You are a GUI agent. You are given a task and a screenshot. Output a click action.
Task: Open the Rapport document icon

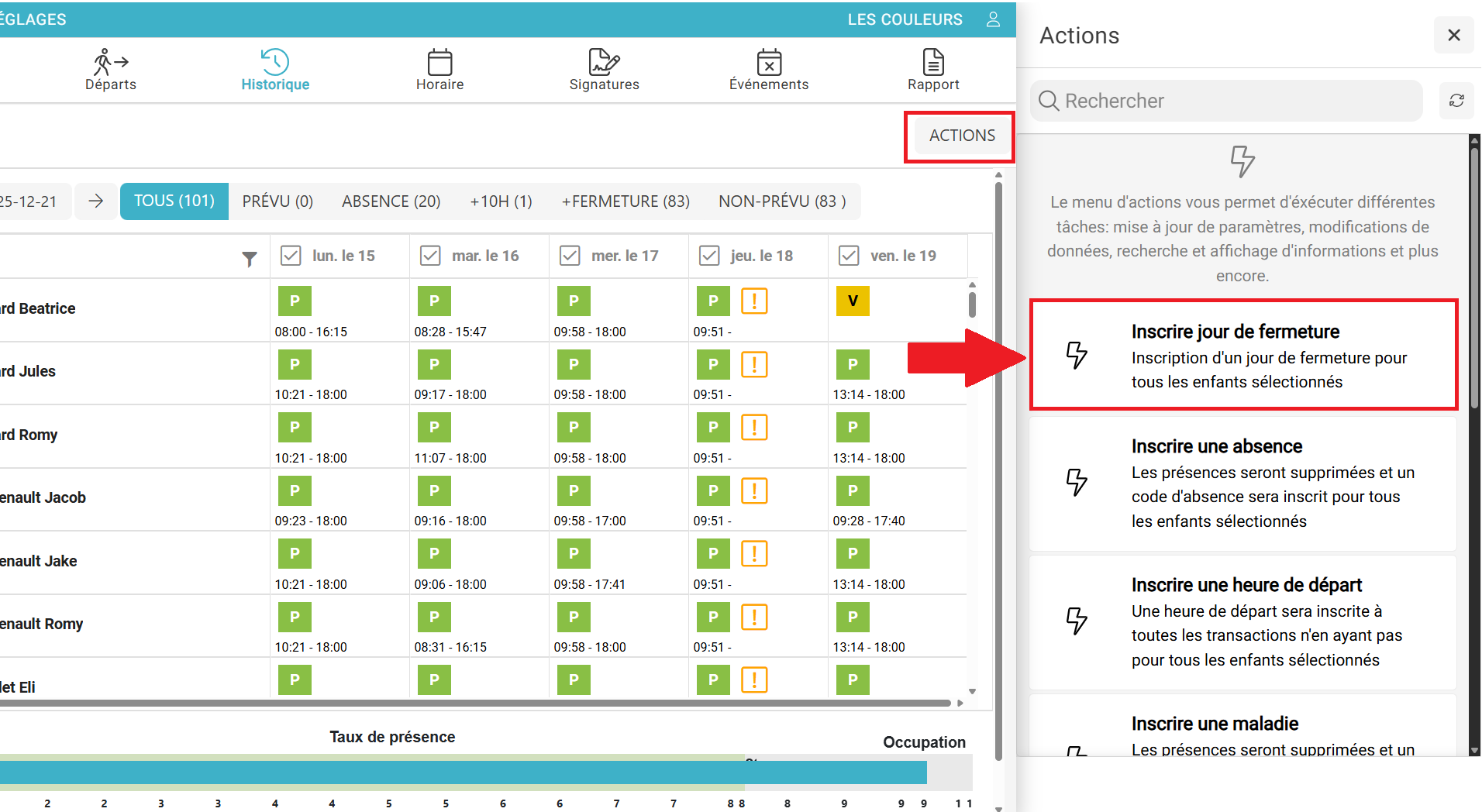click(x=933, y=62)
